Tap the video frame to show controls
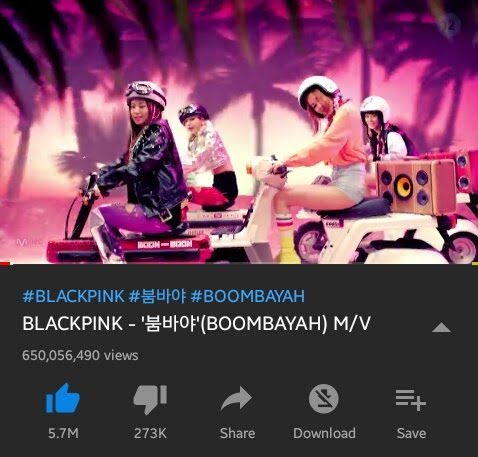Screen dimensions: 478x457 [239, 132]
